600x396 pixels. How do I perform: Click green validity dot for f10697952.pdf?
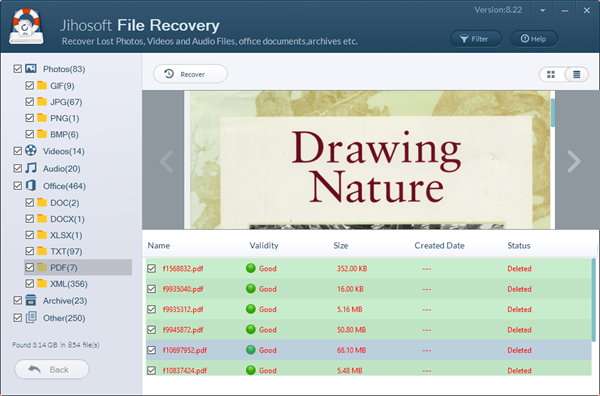point(251,350)
